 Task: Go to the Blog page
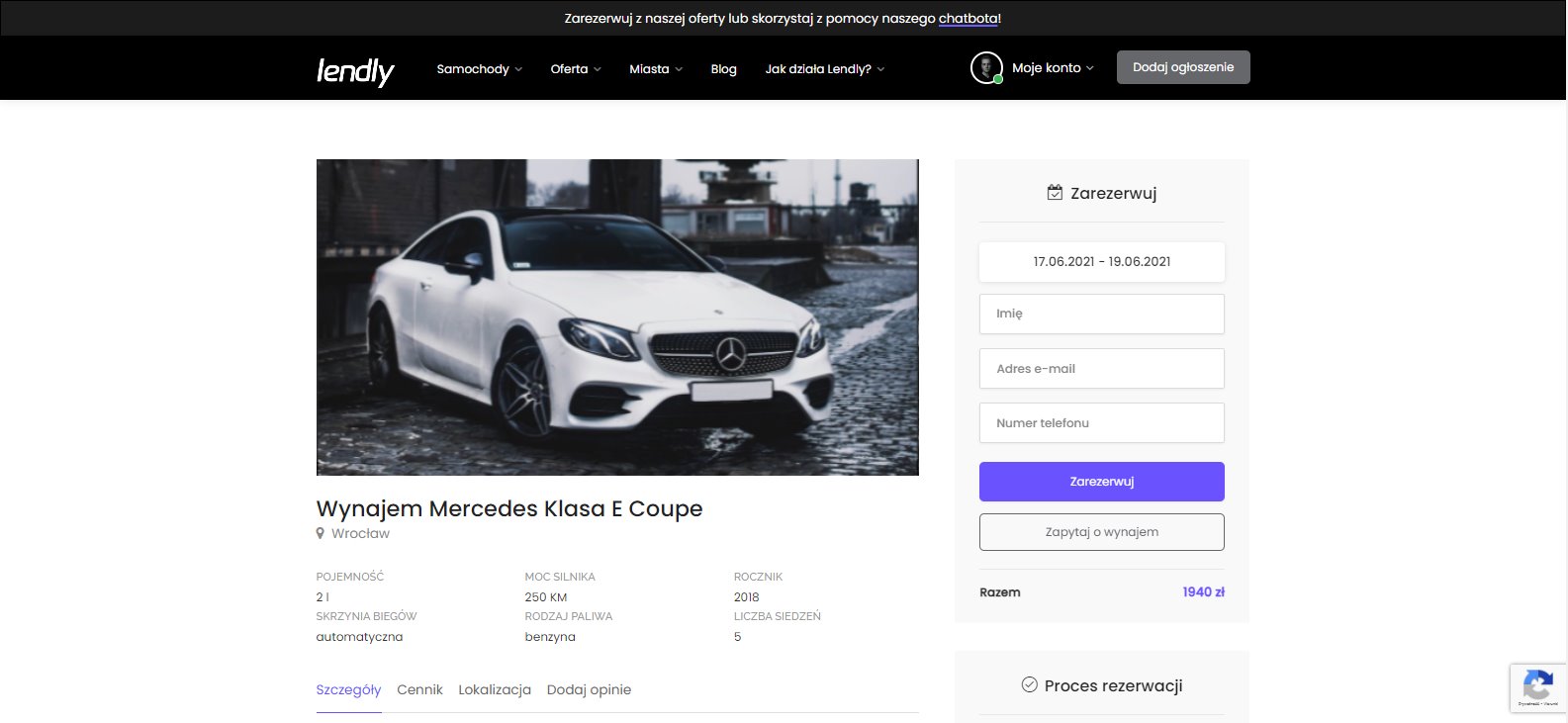[x=723, y=69]
